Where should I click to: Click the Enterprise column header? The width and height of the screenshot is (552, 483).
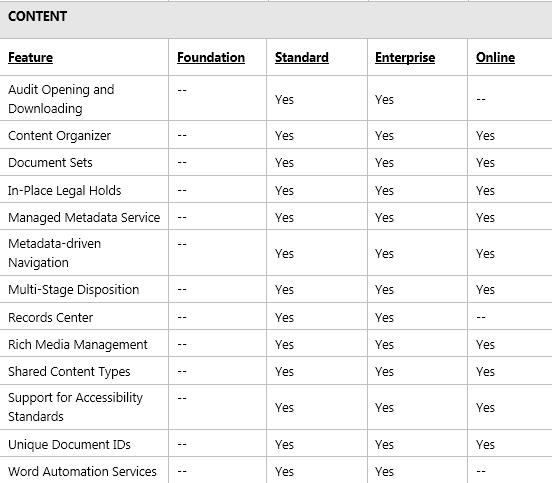click(x=405, y=57)
